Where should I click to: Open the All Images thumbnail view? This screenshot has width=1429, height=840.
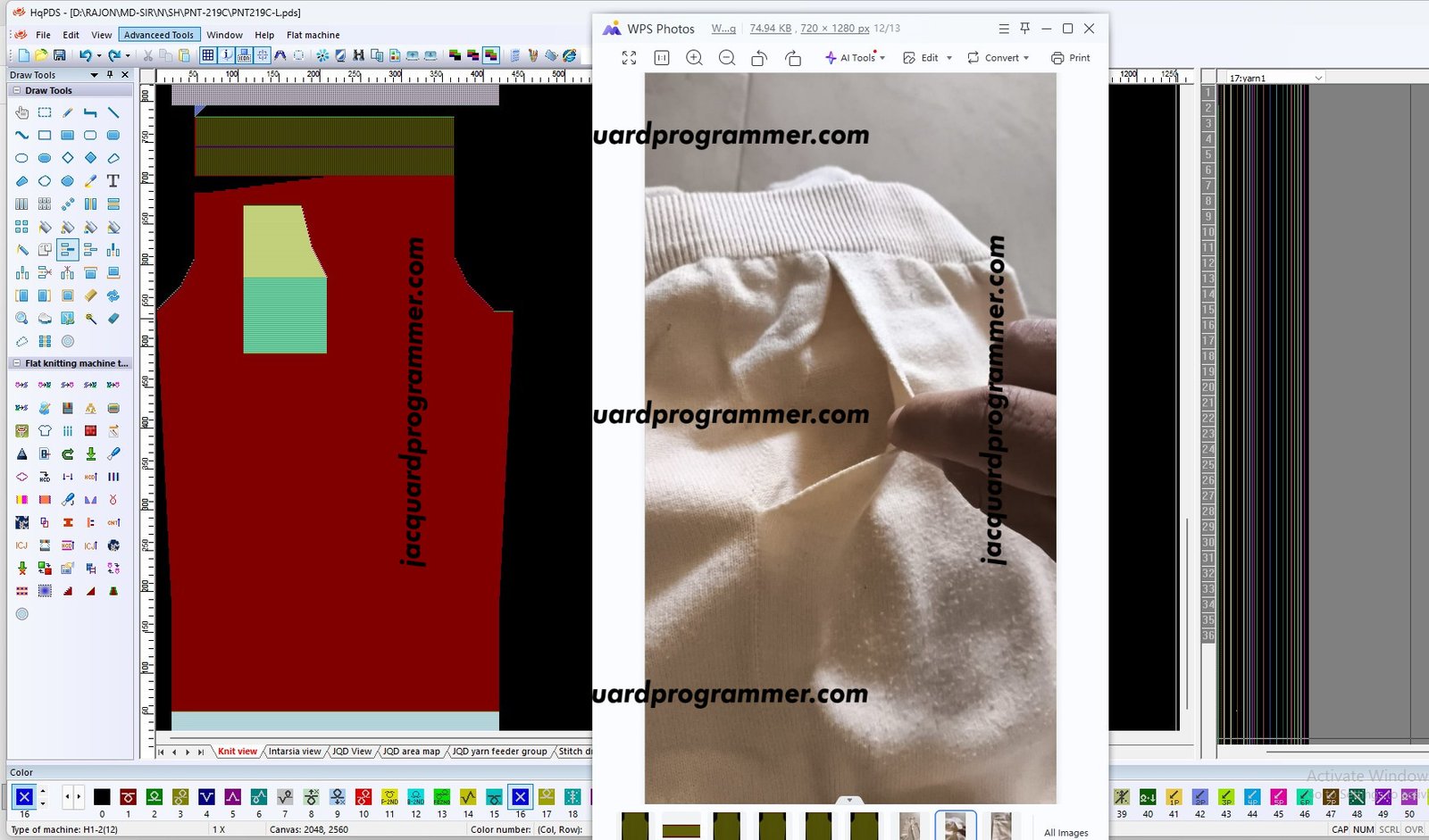(1065, 832)
